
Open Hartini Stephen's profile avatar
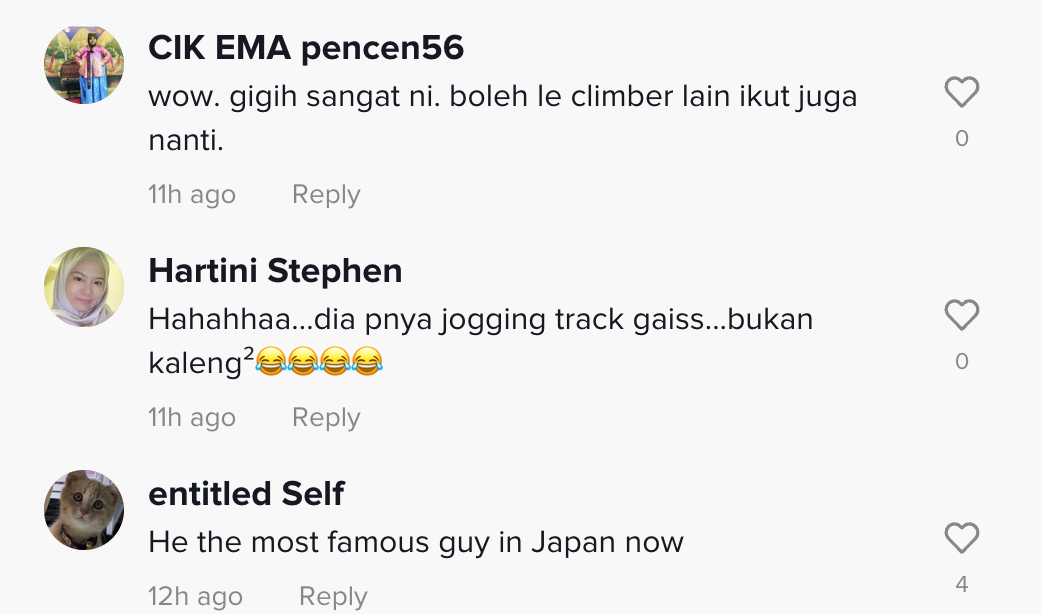point(84,287)
